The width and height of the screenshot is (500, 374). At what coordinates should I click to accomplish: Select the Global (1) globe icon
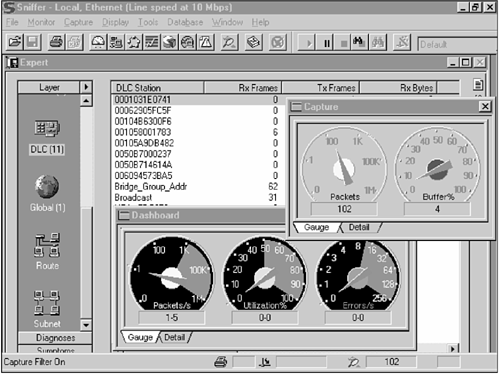click(47, 193)
